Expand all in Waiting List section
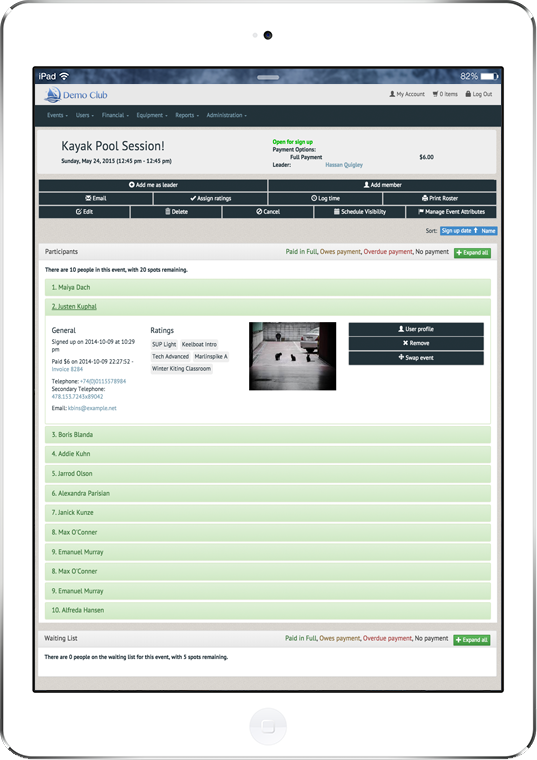The image size is (537, 760). pyautogui.click(x=472, y=640)
